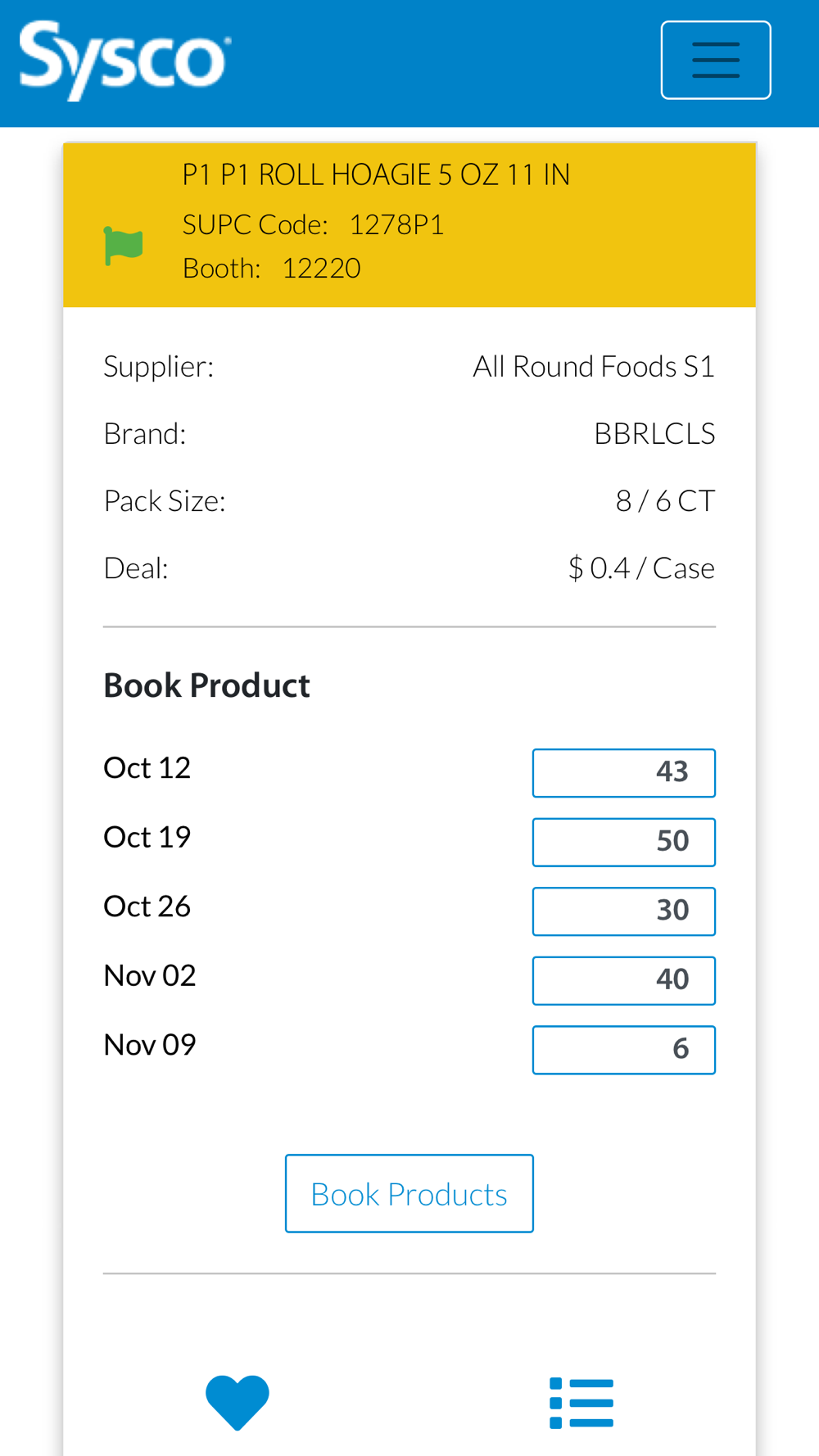Click the Book Product heading
This screenshot has height=1456, width=819.
206,685
